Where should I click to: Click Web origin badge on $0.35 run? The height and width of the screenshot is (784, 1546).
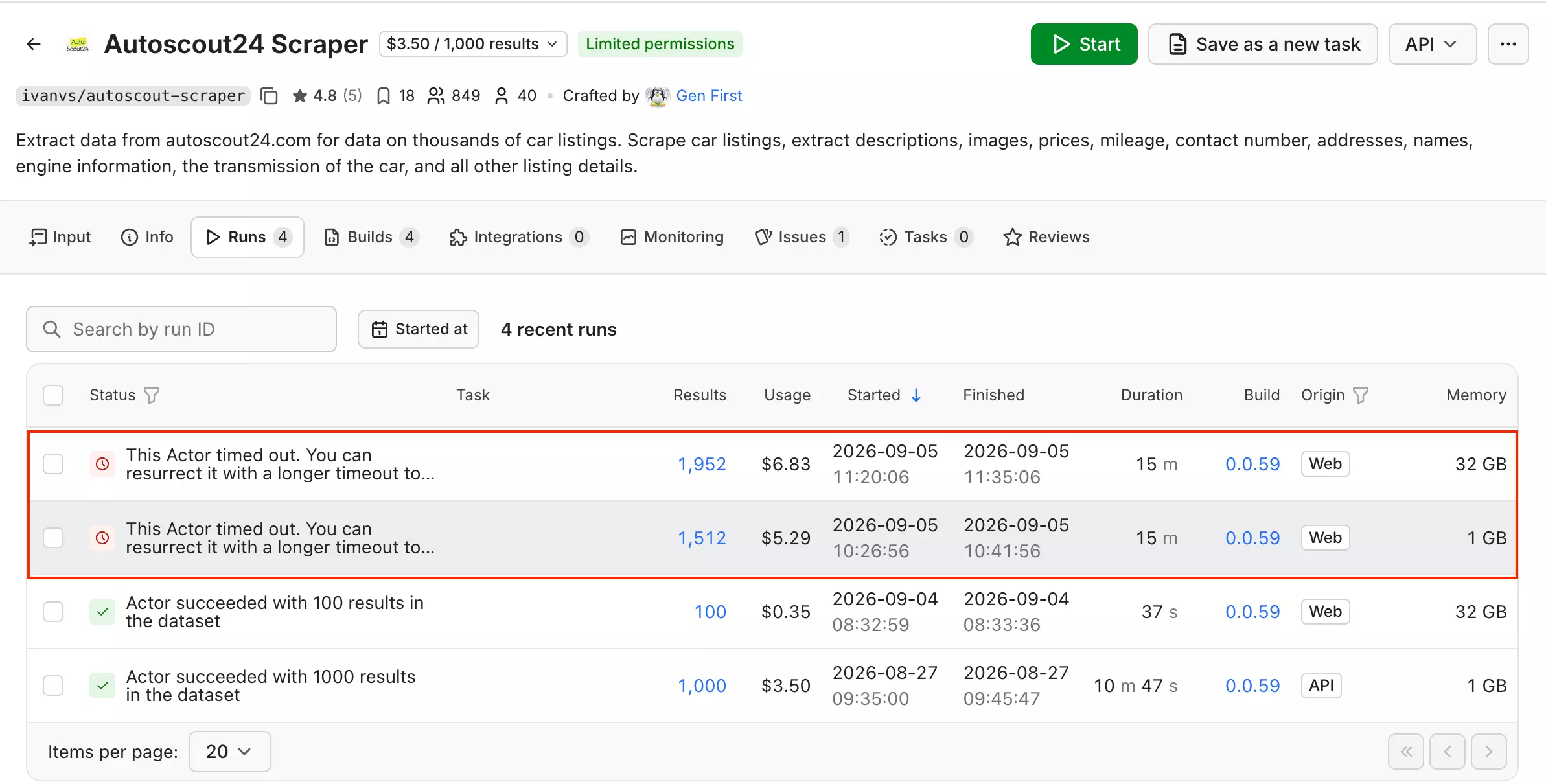click(1325, 612)
